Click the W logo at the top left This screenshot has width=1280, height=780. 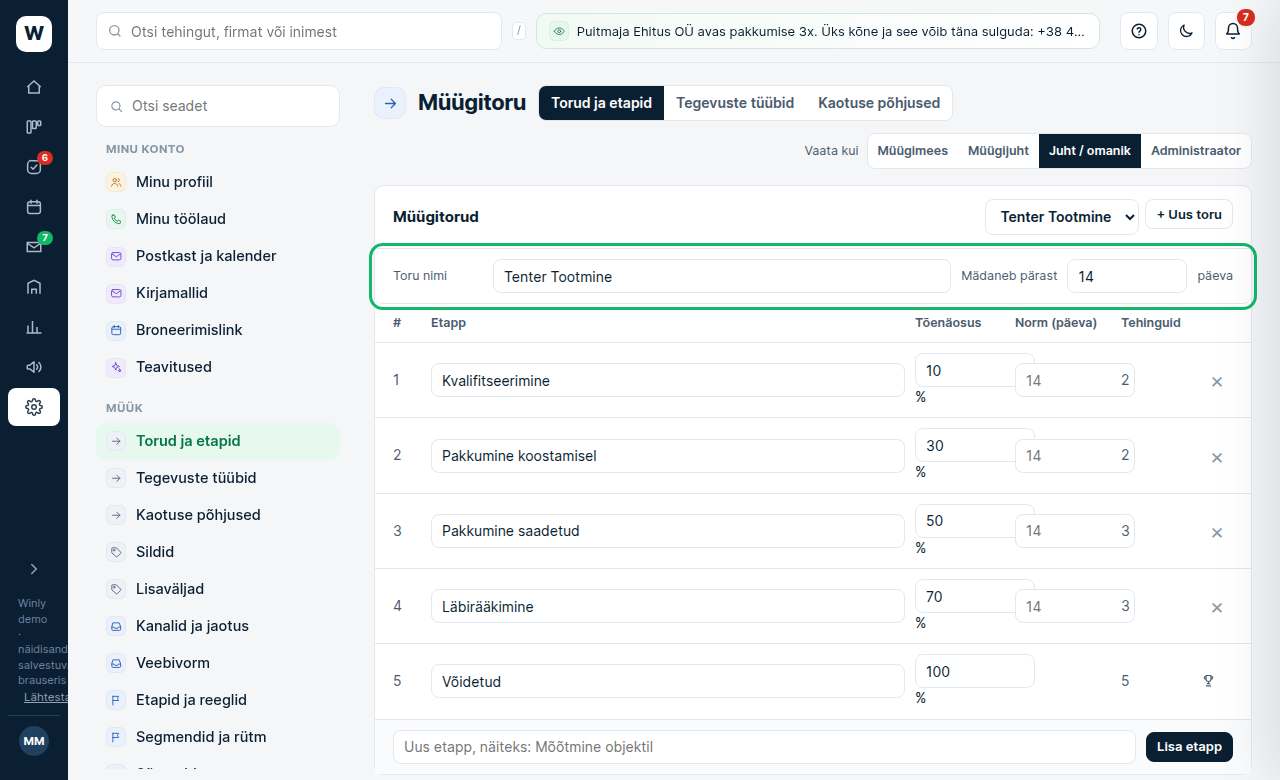(x=34, y=34)
